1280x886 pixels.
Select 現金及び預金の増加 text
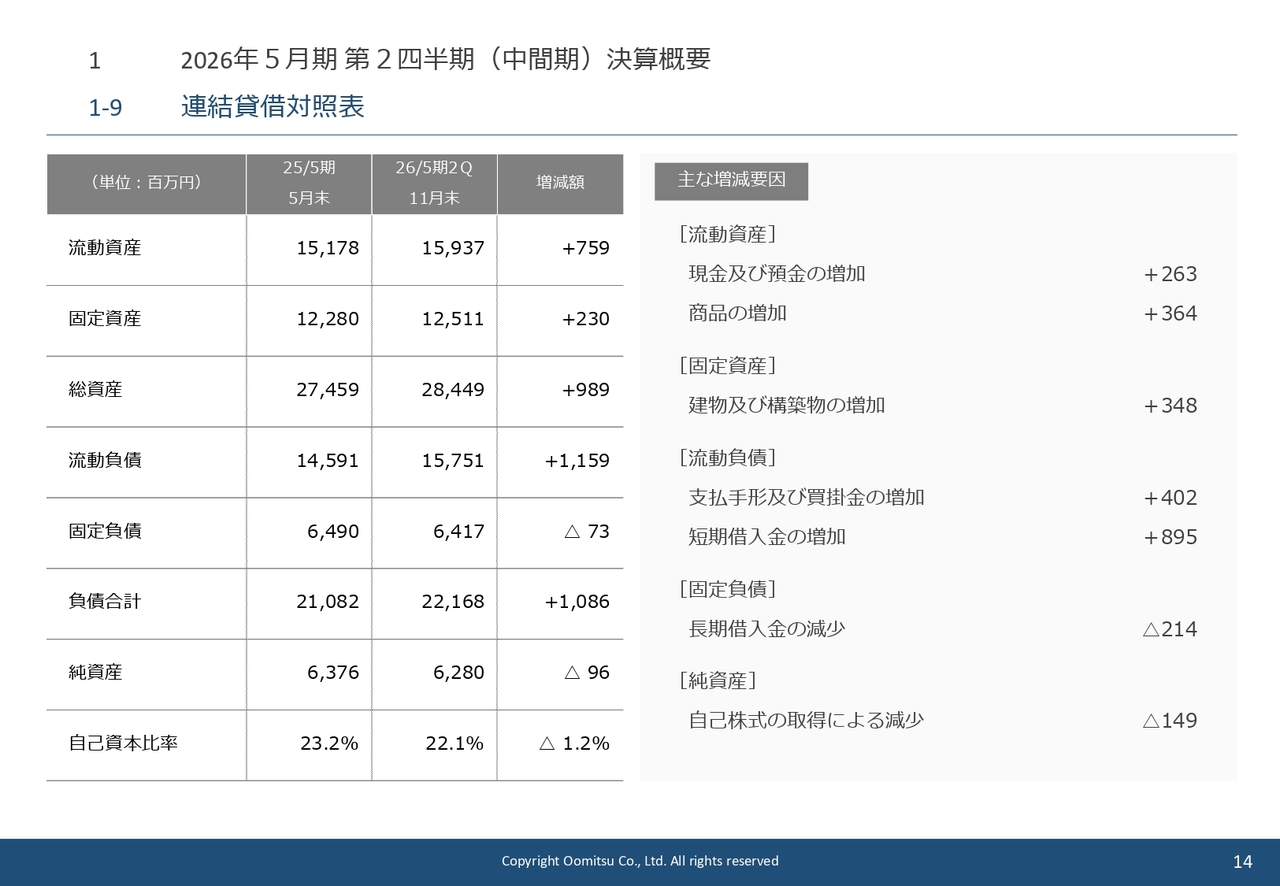pos(777,274)
